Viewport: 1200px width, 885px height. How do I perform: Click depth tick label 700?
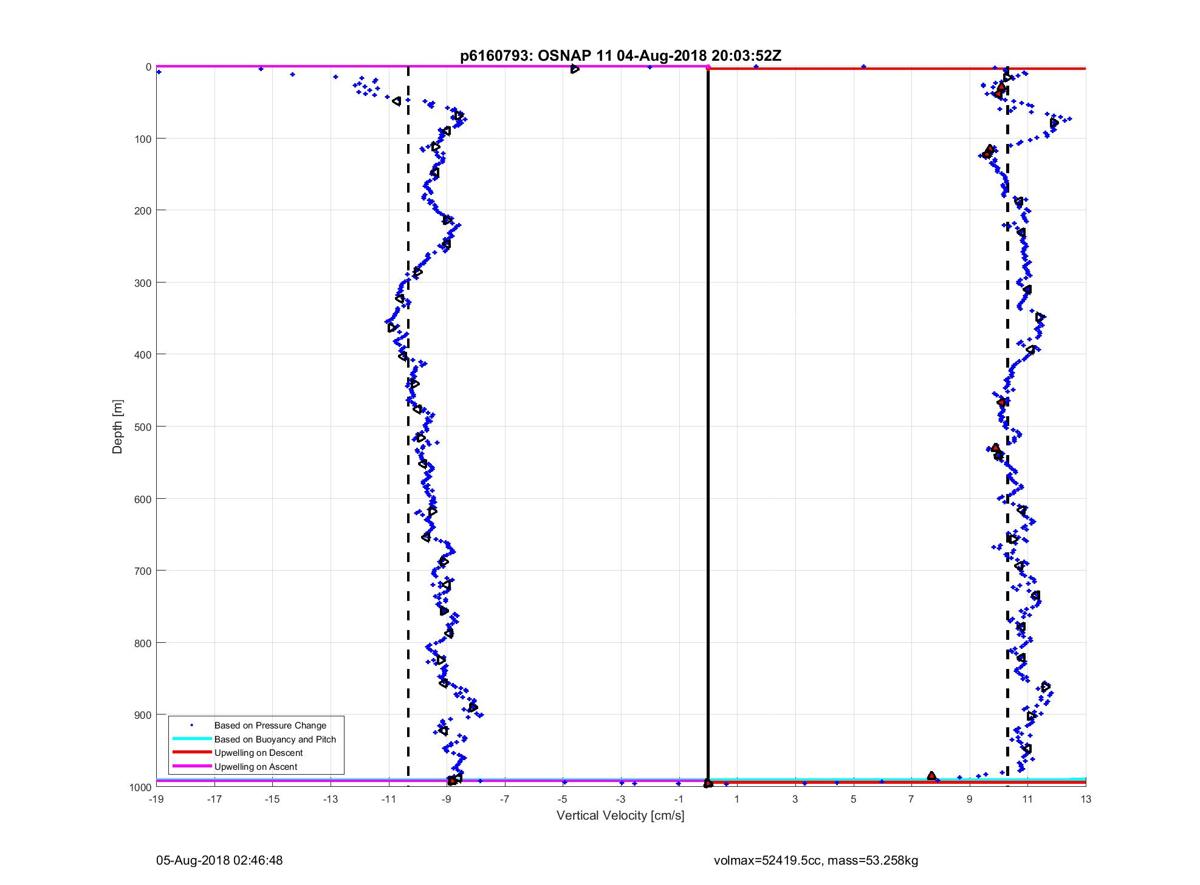pyautogui.click(x=142, y=571)
